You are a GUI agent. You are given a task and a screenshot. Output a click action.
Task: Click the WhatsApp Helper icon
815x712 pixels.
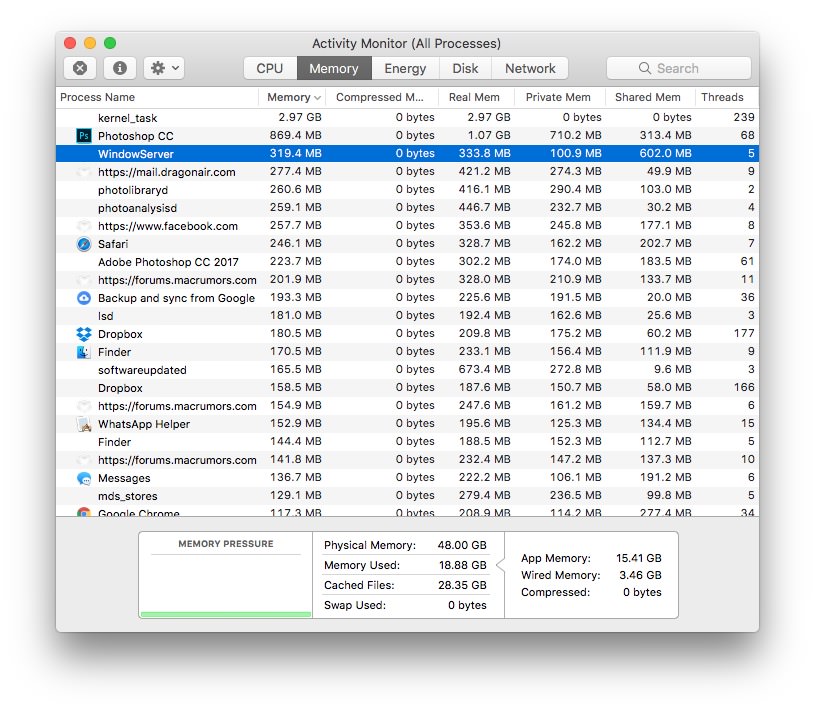coord(84,424)
